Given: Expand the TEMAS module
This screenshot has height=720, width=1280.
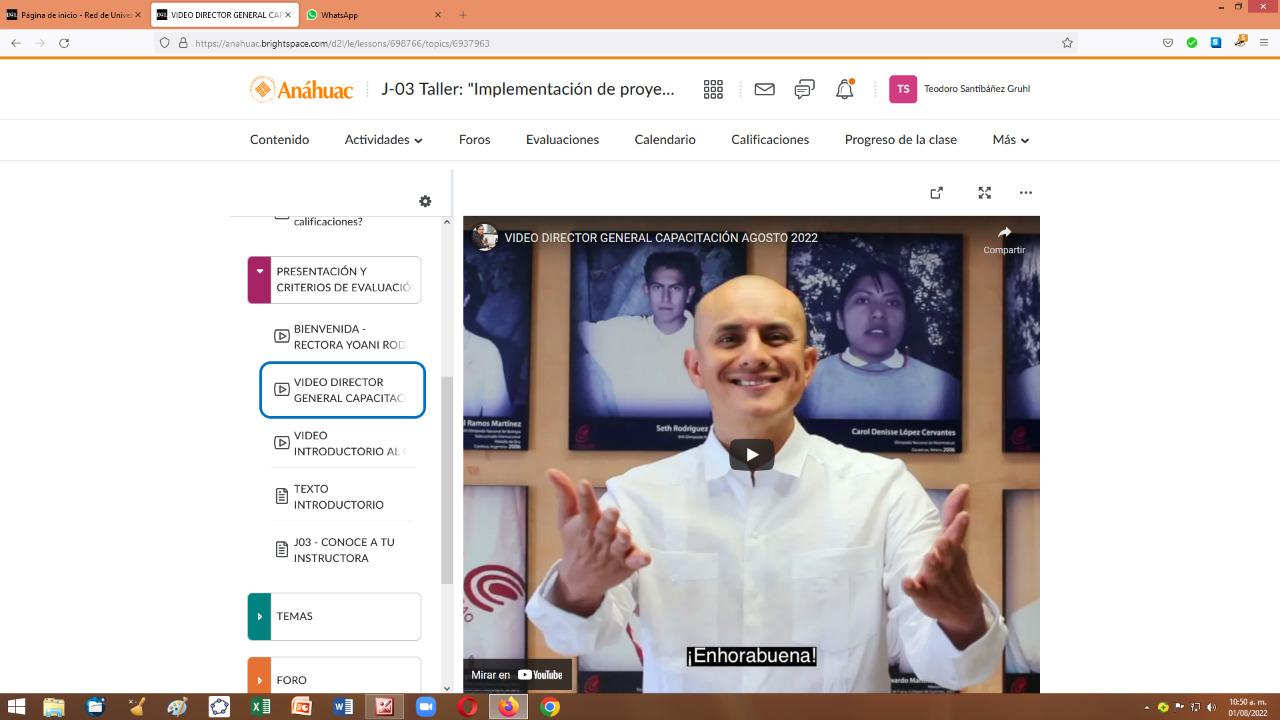Looking at the screenshot, I should click(260, 616).
